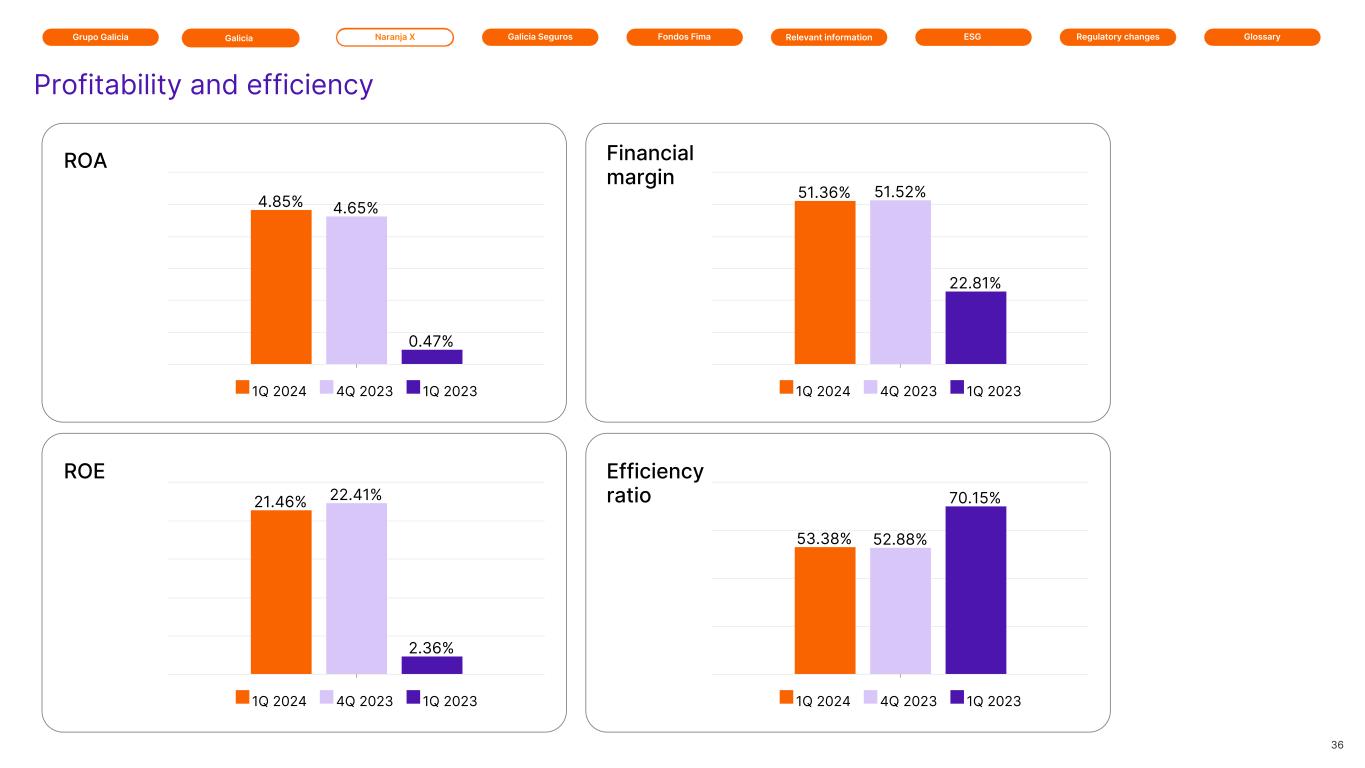Jump to the Regulatory changes tab

click(1117, 37)
